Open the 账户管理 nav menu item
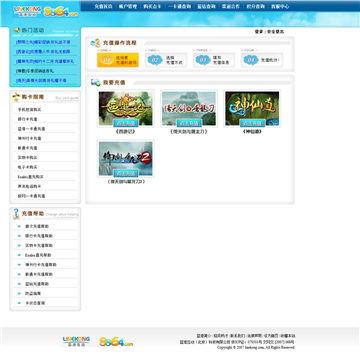This screenshot has height=360, width=360. point(128,6)
